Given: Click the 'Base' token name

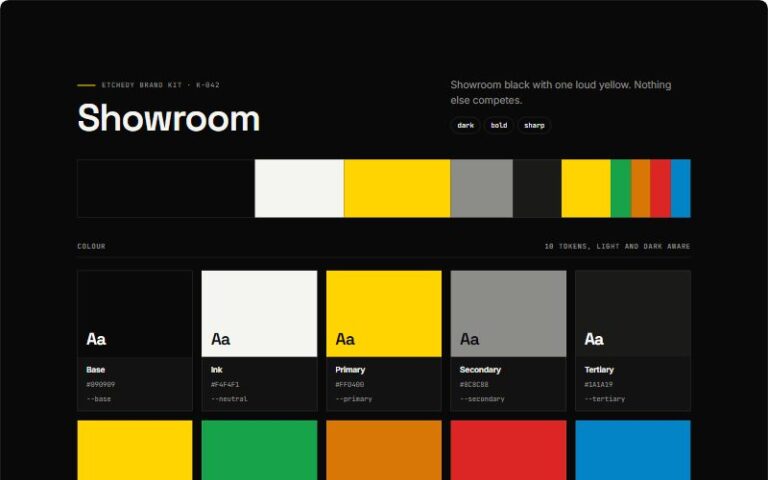Looking at the screenshot, I should click(96, 370).
